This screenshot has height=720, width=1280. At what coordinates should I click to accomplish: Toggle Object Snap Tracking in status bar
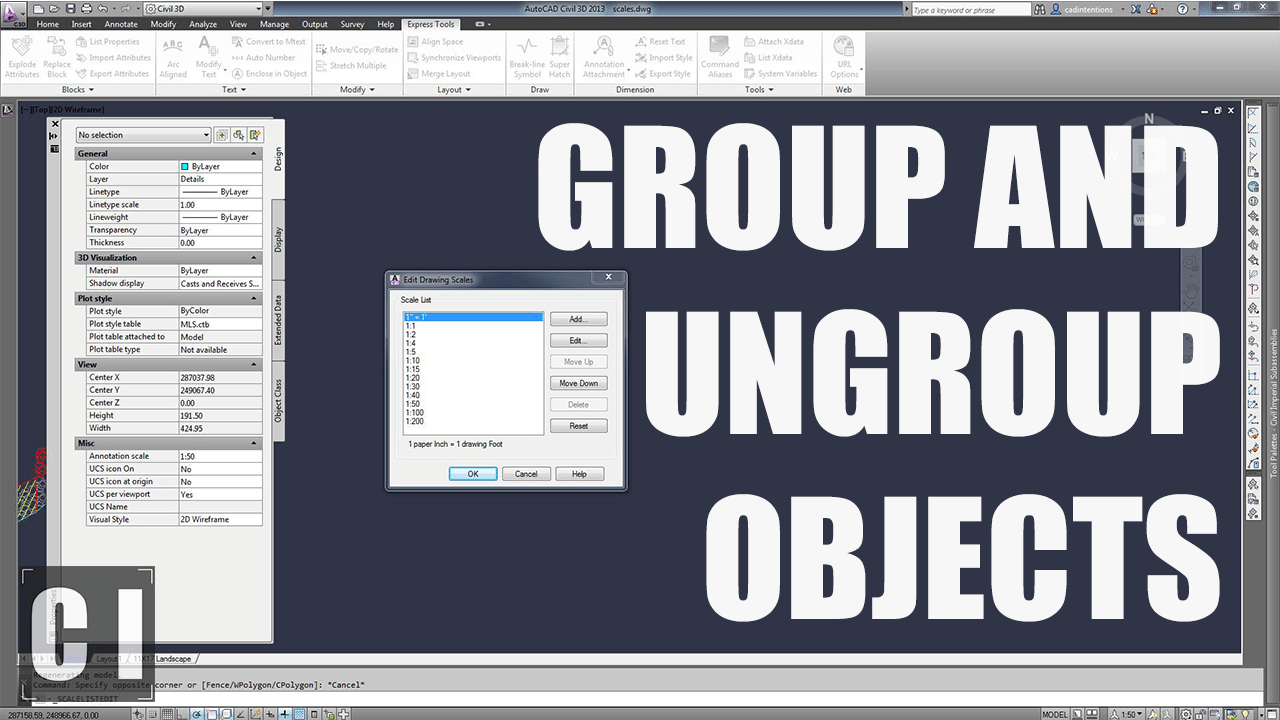(x=241, y=714)
